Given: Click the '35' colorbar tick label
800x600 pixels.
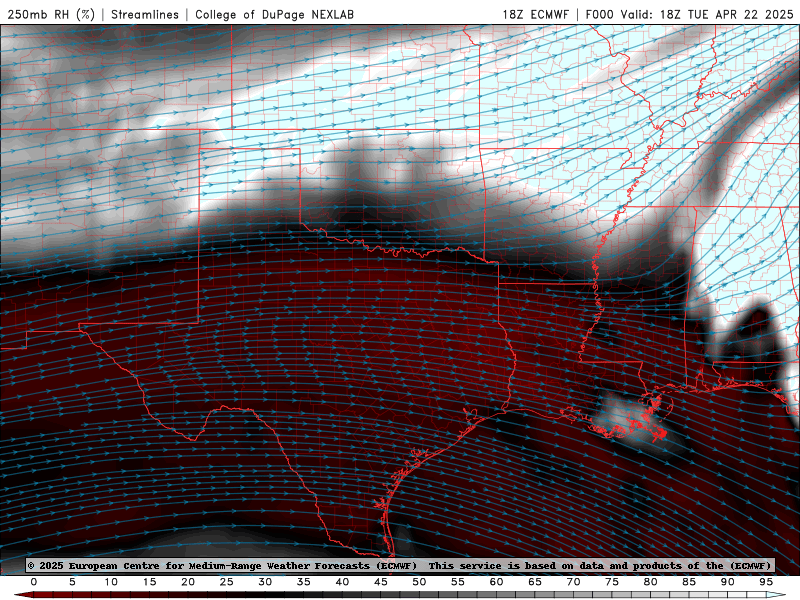Looking at the screenshot, I should [304, 582].
